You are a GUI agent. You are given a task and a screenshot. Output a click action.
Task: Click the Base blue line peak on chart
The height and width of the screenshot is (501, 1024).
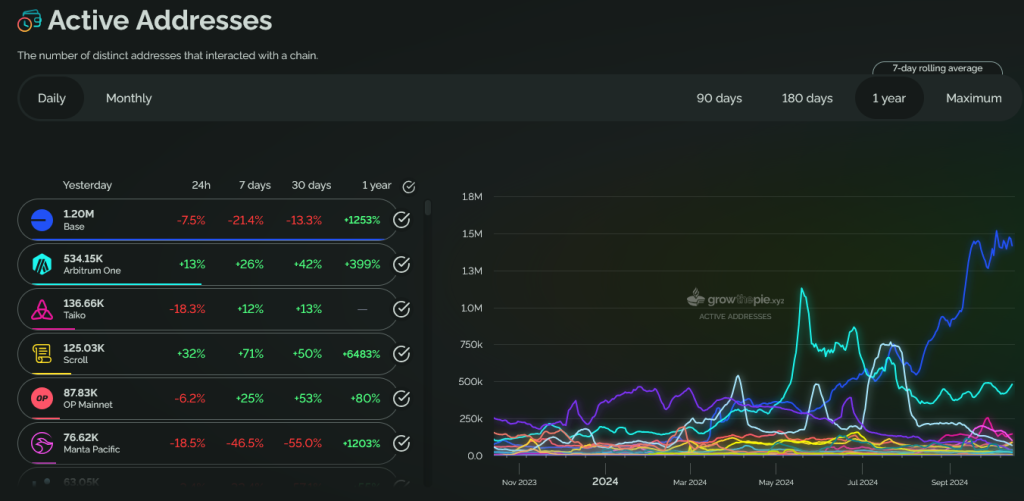[x=997, y=231]
